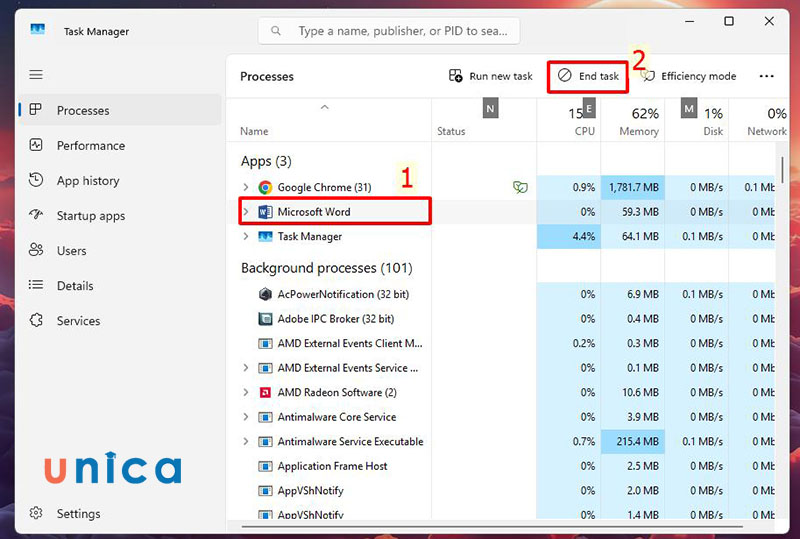Click the AMD External Events Client icon
This screenshot has width=800, height=539.
coord(265,344)
